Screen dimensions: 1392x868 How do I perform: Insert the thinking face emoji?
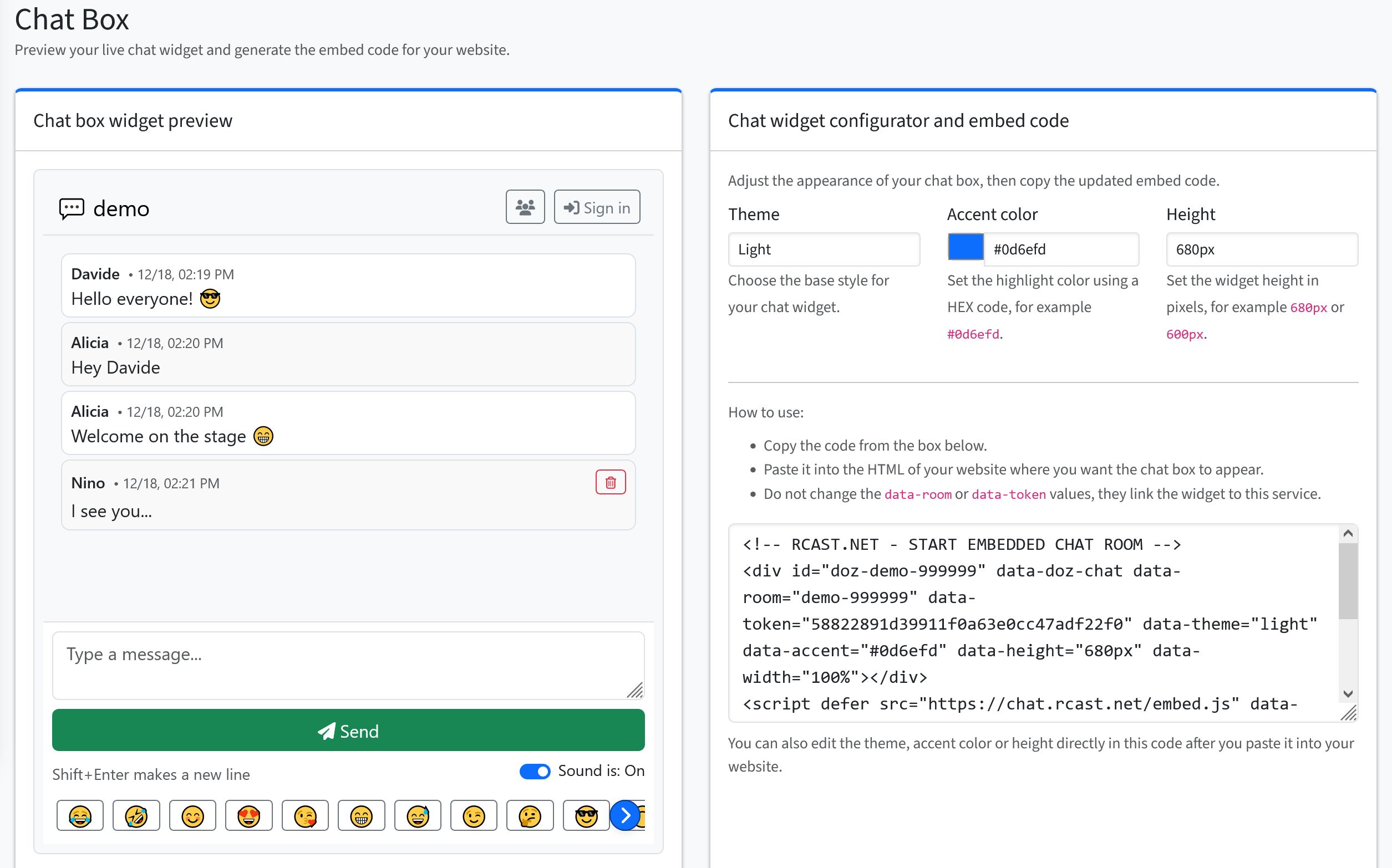click(x=530, y=815)
